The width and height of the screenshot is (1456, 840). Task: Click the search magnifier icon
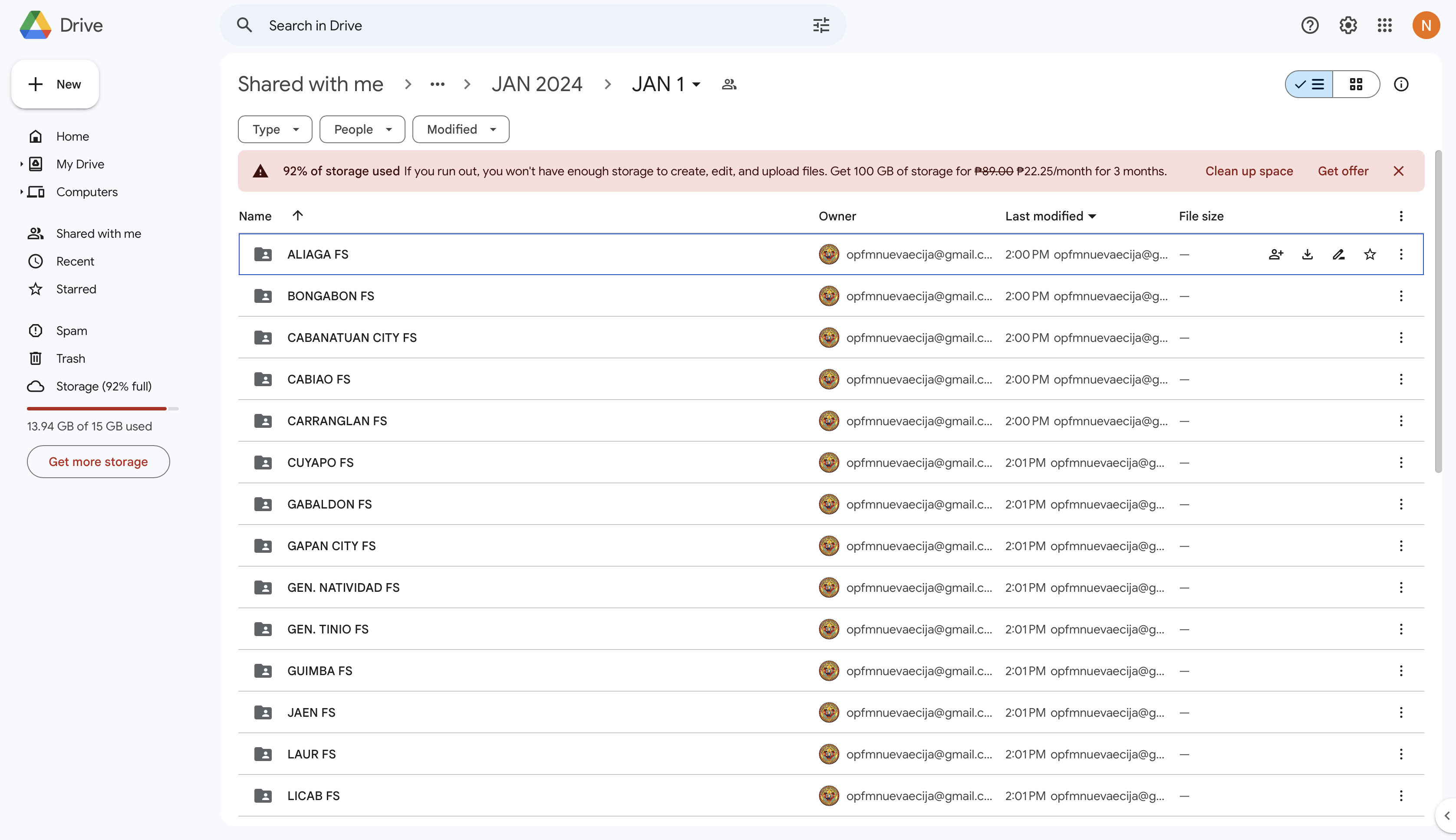click(x=244, y=26)
